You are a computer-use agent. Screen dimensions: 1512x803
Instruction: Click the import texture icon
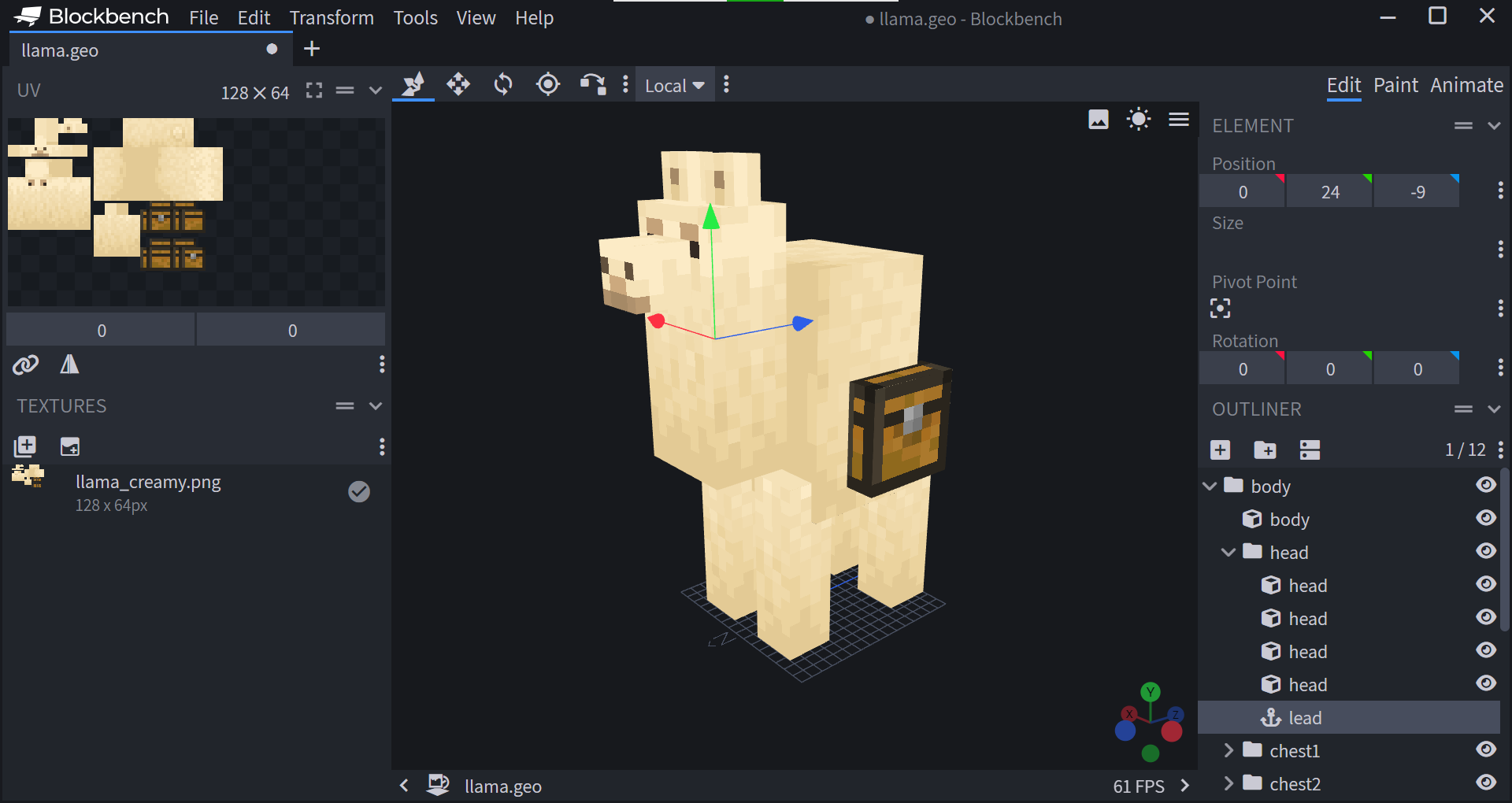click(25, 447)
